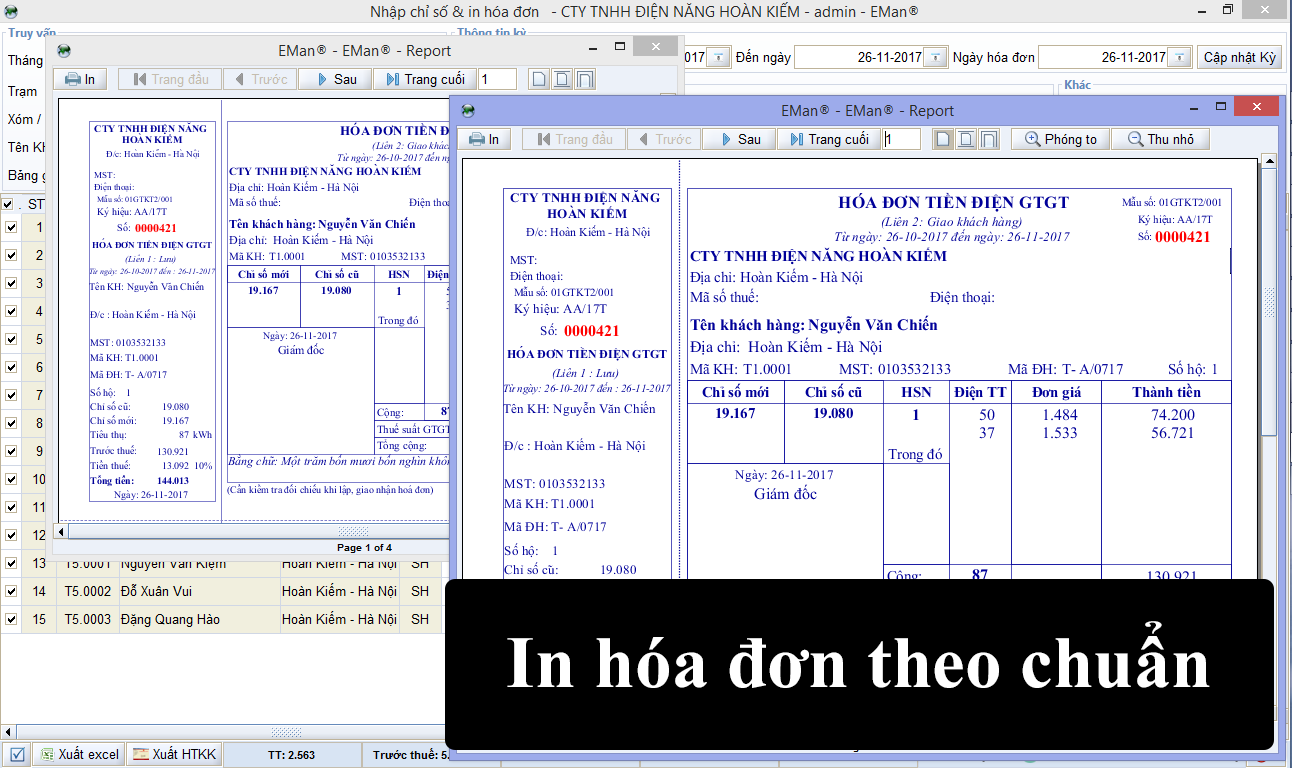
Task: Uncheck the checkbox for row 5
Action: [11, 339]
